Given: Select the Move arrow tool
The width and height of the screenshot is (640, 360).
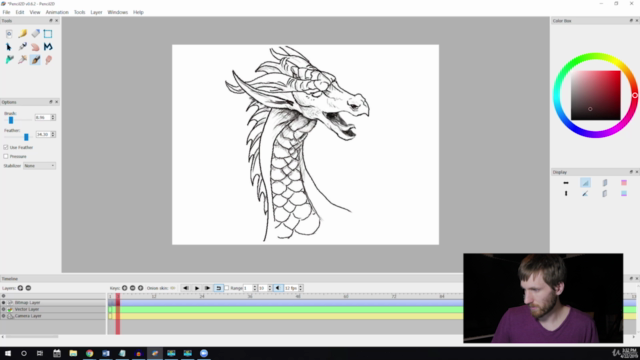Looking at the screenshot, I should (x=9, y=47).
